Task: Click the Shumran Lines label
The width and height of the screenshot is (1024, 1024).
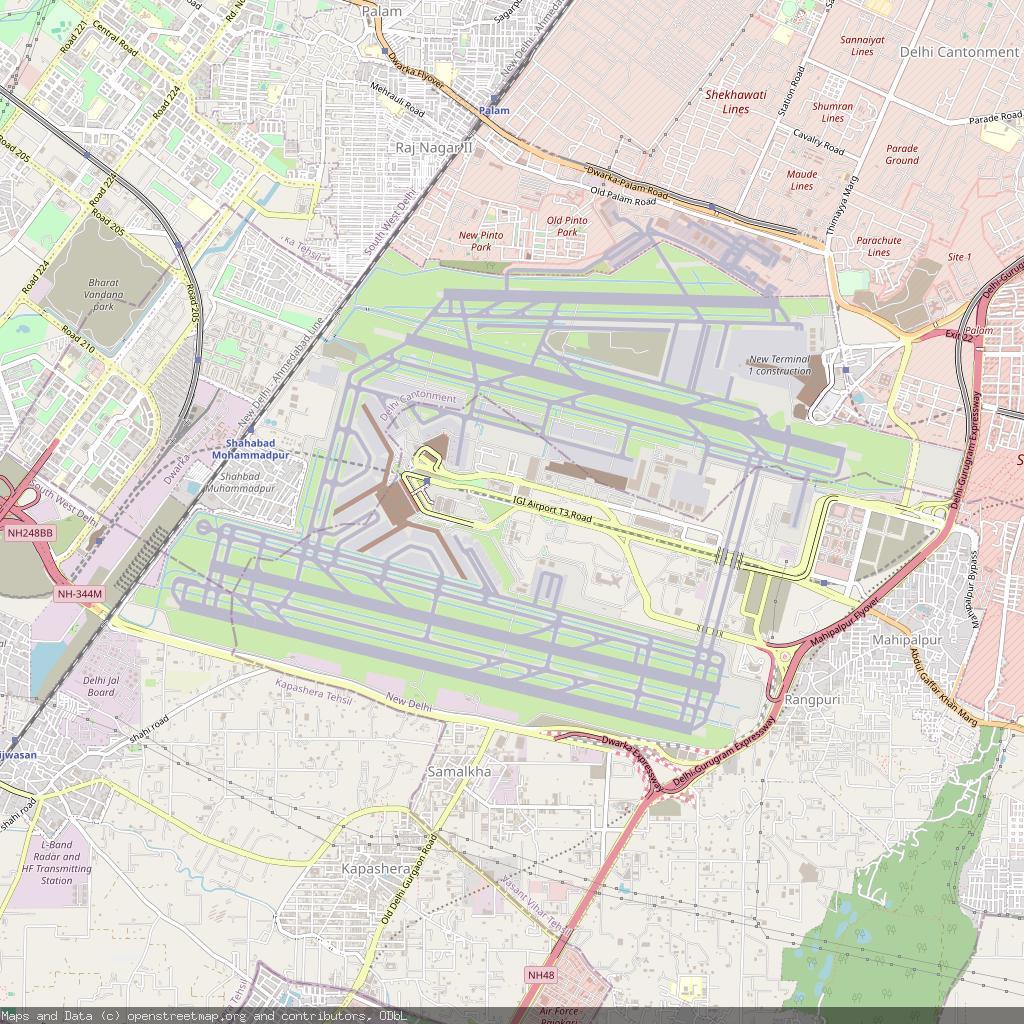Action: 833,112
